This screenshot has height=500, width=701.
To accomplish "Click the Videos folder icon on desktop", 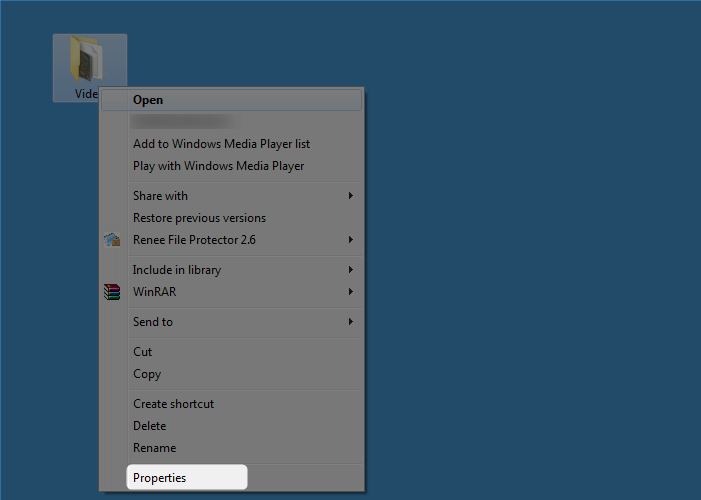I will (x=86, y=60).
